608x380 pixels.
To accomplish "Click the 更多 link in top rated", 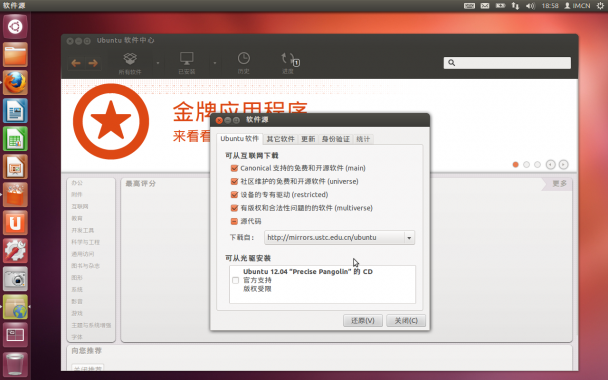I will tap(559, 183).
